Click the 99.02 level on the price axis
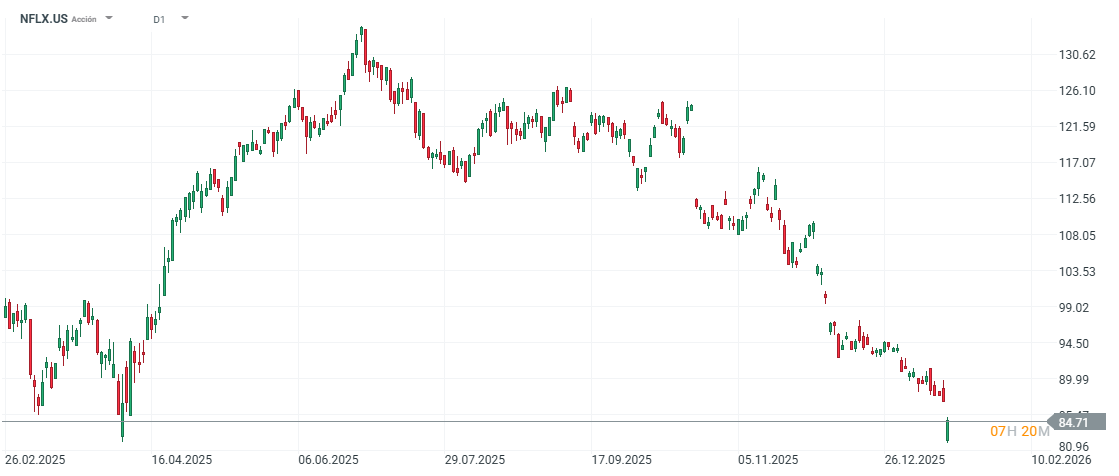The width and height of the screenshot is (1119, 476). (x=1077, y=308)
